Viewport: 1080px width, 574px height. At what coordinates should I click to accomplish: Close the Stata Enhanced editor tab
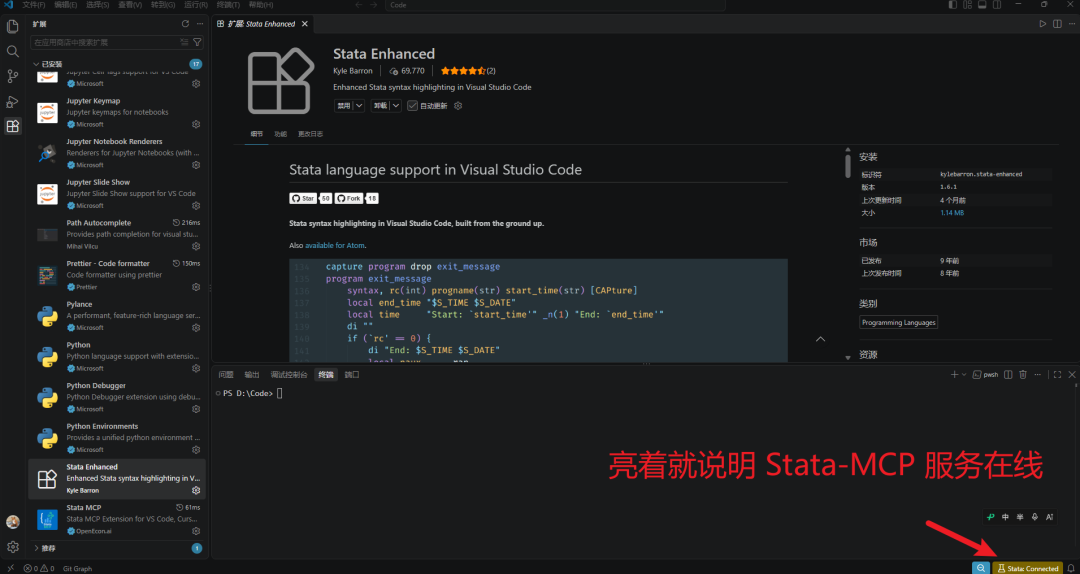(304, 23)
